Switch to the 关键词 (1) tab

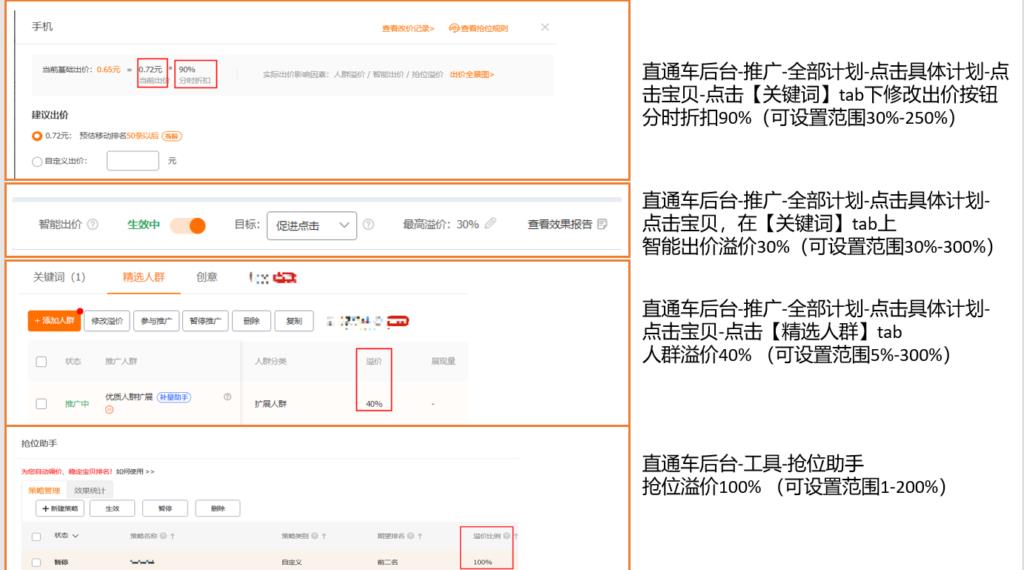(59, 277)
